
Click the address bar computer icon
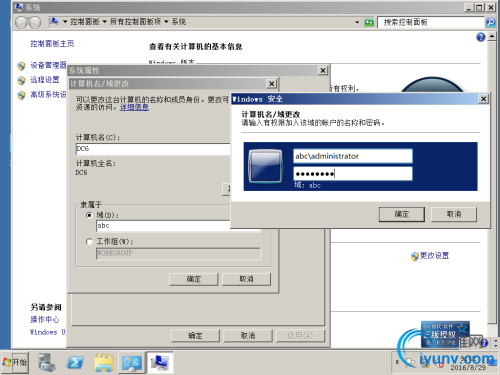[54, 22]
